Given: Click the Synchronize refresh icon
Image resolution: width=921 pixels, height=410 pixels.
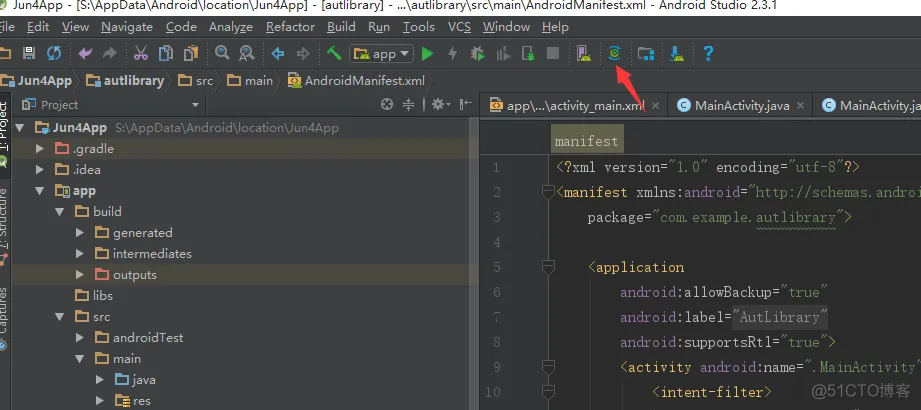Looking at the screenshot, I should pyautogui.click(x=54, y=54).
